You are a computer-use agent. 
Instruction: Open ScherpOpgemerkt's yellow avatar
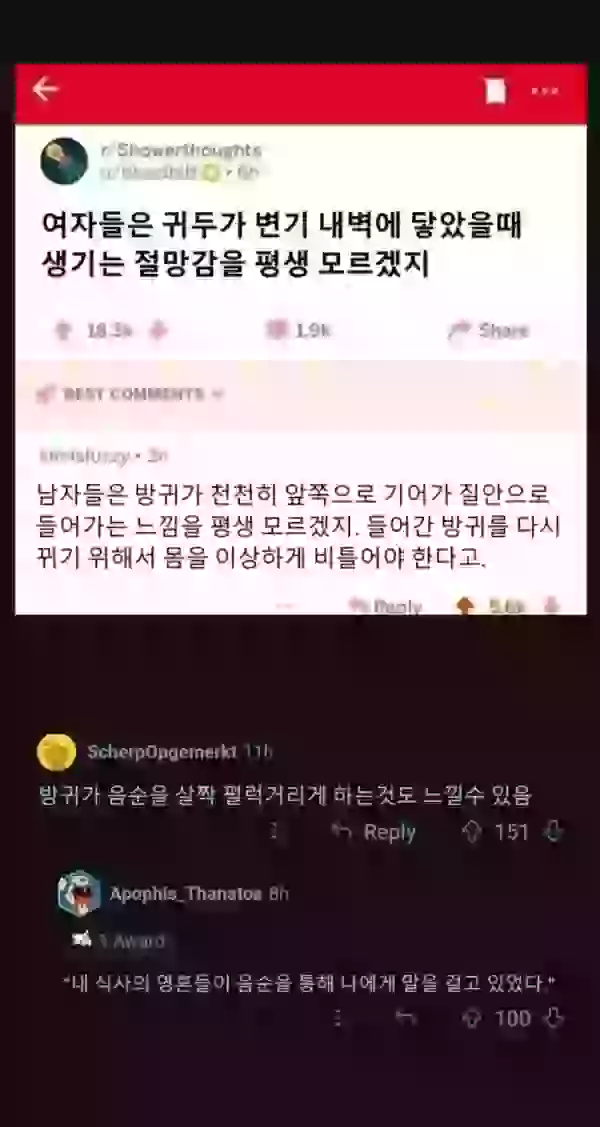coord(56,753)
